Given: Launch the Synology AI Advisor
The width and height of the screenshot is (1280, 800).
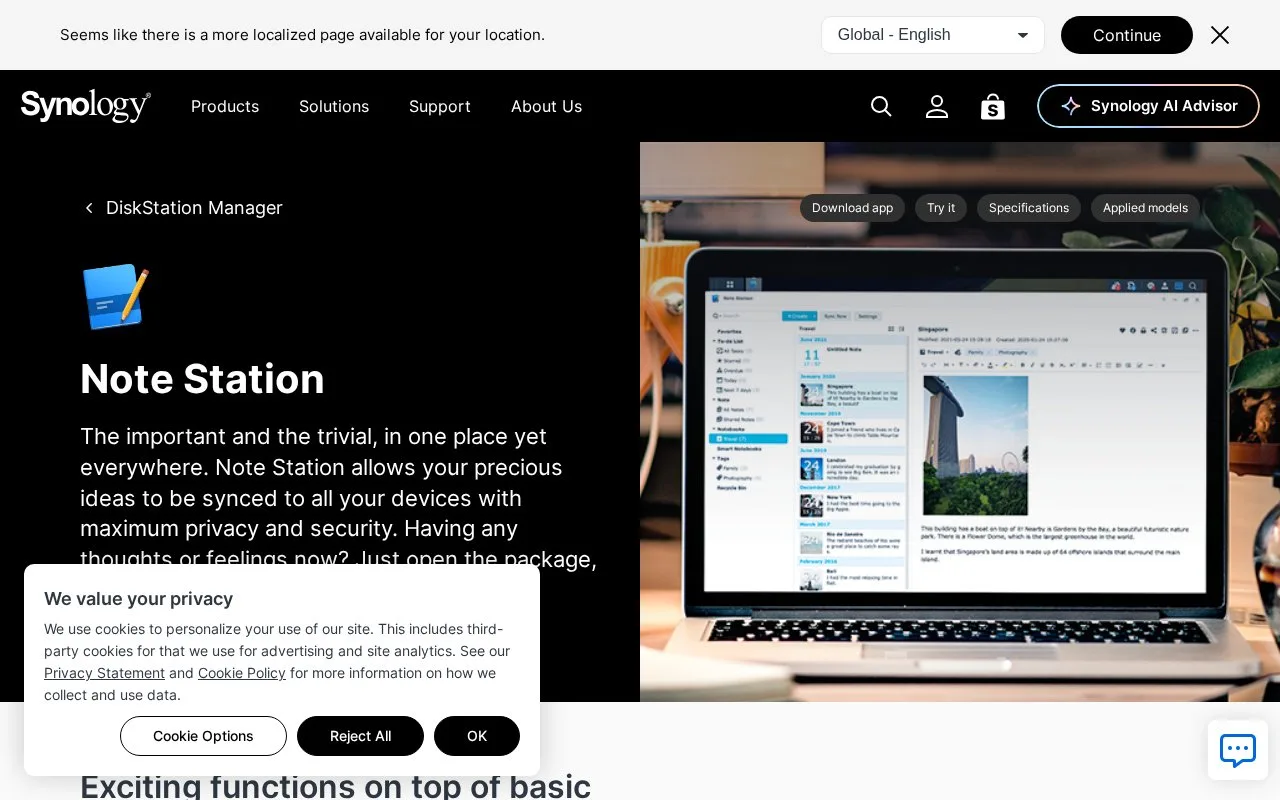Looking at the screenshot, I should click(1148, 106).
